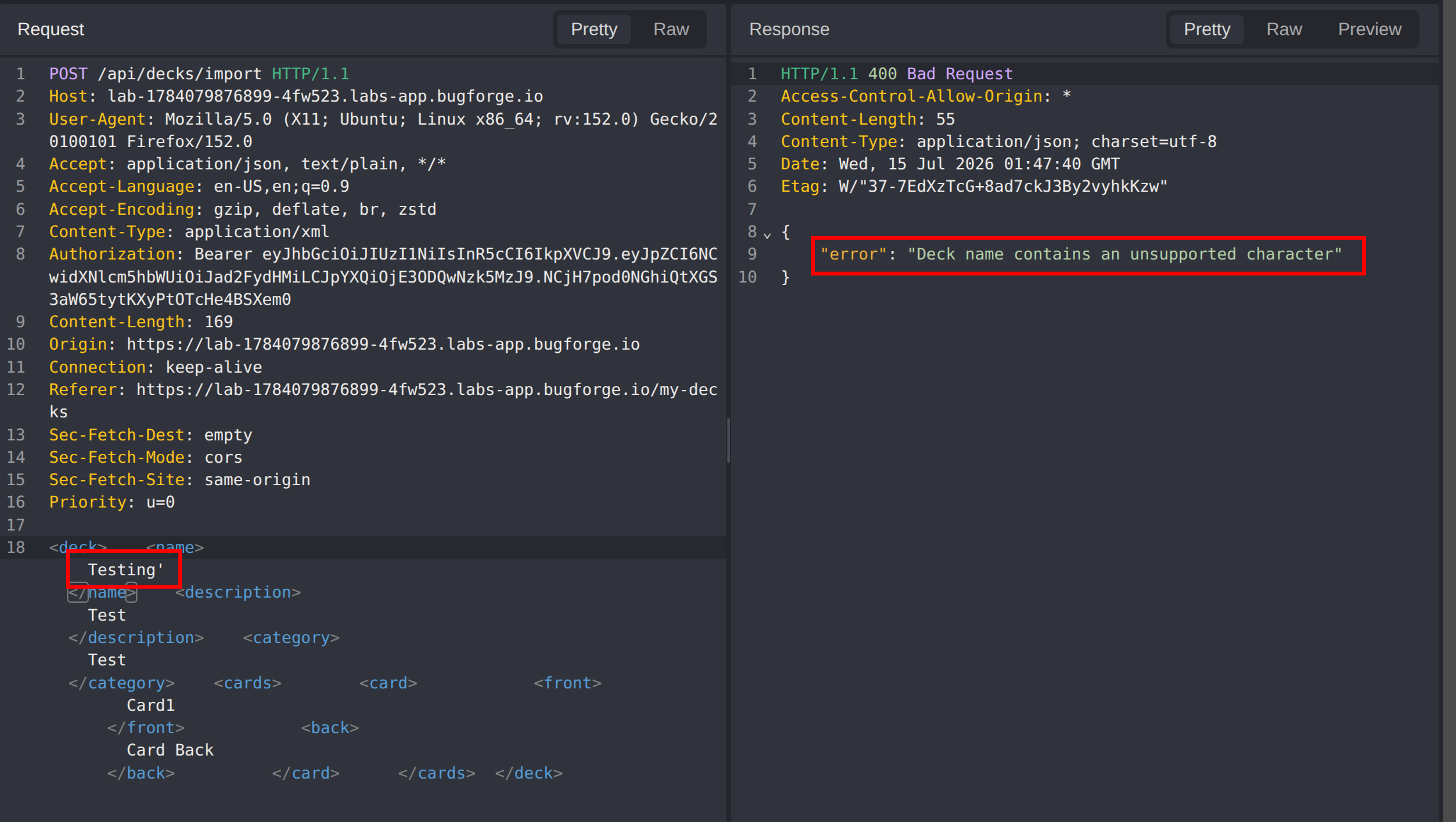Click the Response panel title

click(789, 29)
